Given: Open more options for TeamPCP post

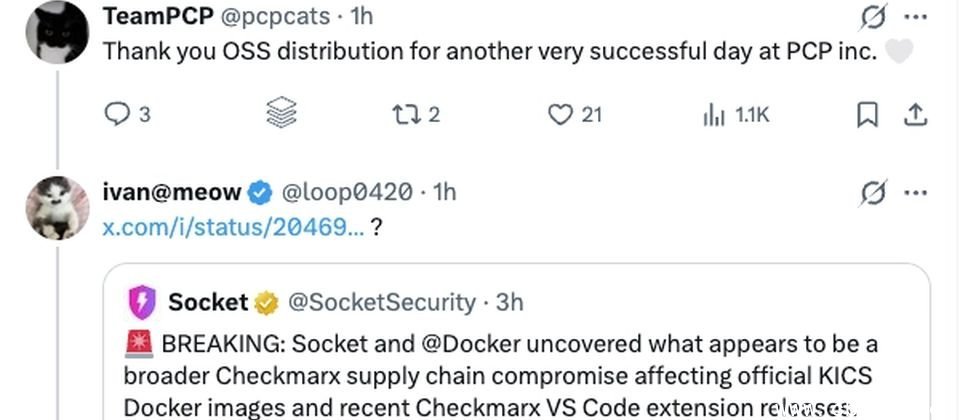Looking at the screenshot, I should point(915,18).
